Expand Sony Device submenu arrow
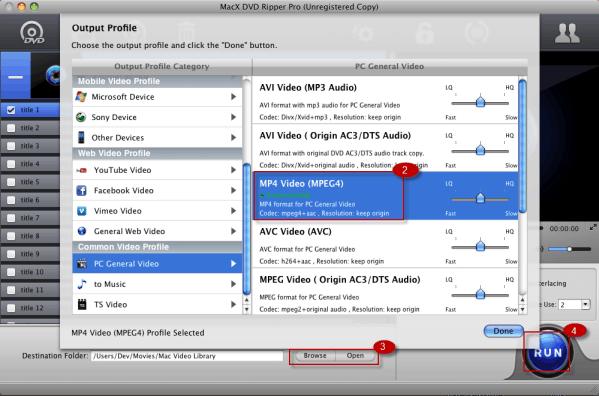The width and height of the screenshot is (599, 396). pos(233,117)
